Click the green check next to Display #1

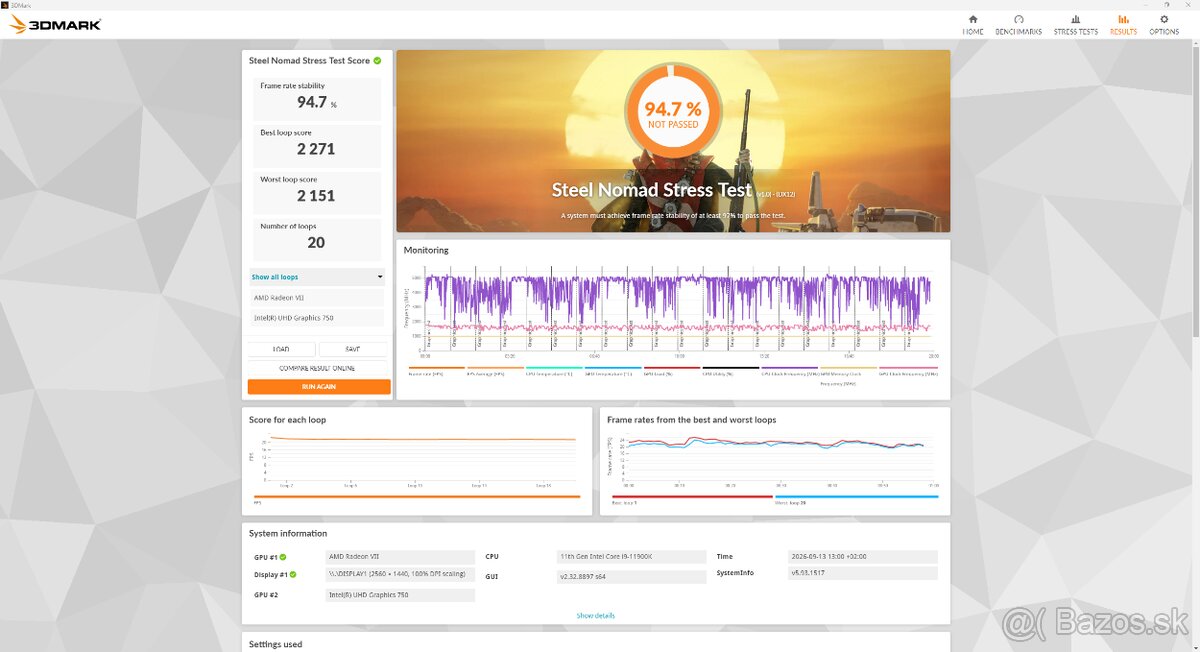click(291, 575)
